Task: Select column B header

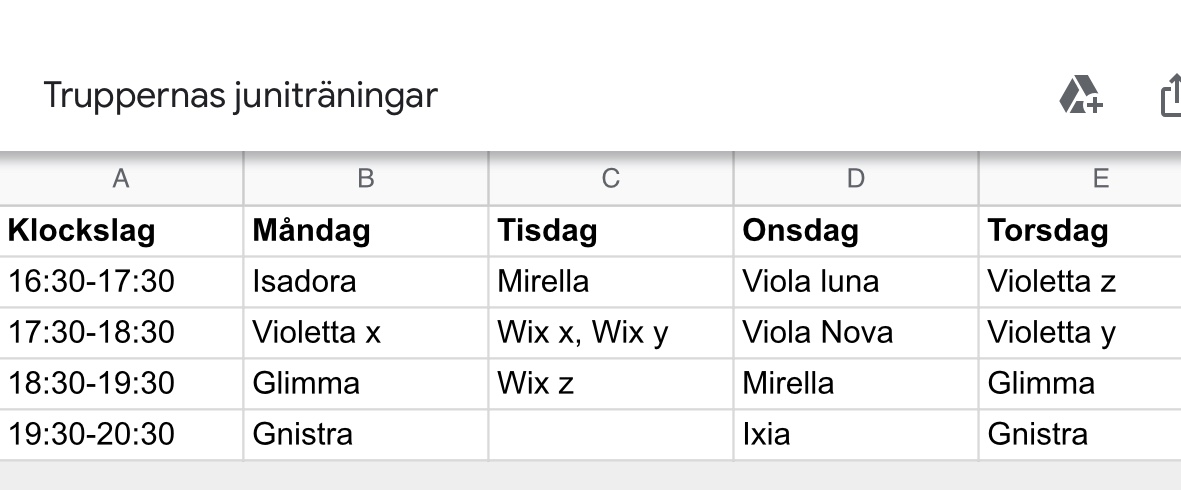Action: [366, 179]
